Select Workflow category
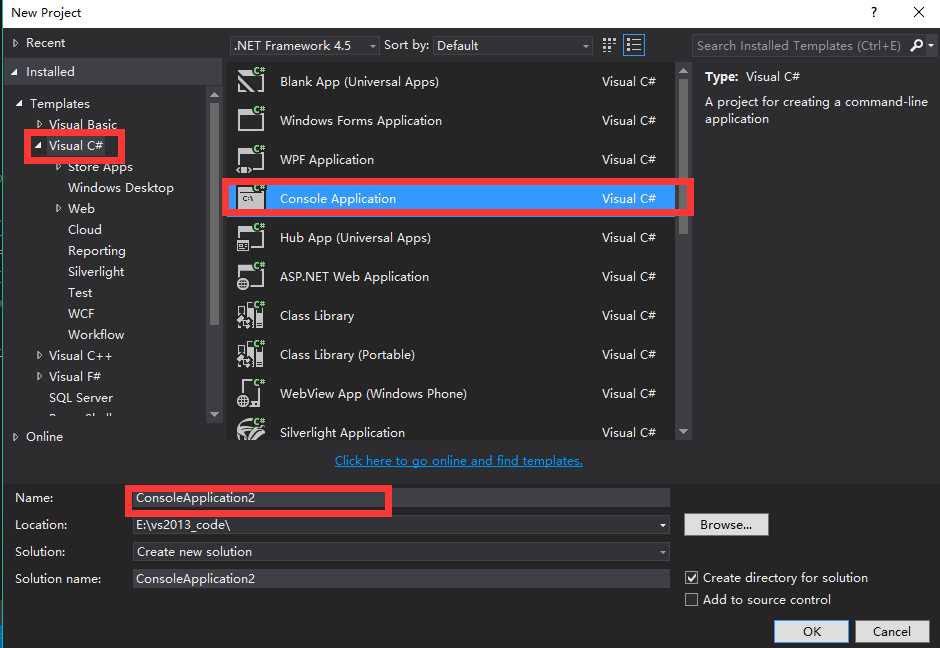The width and height of the screenshot is (940, 648). point(96,334)
